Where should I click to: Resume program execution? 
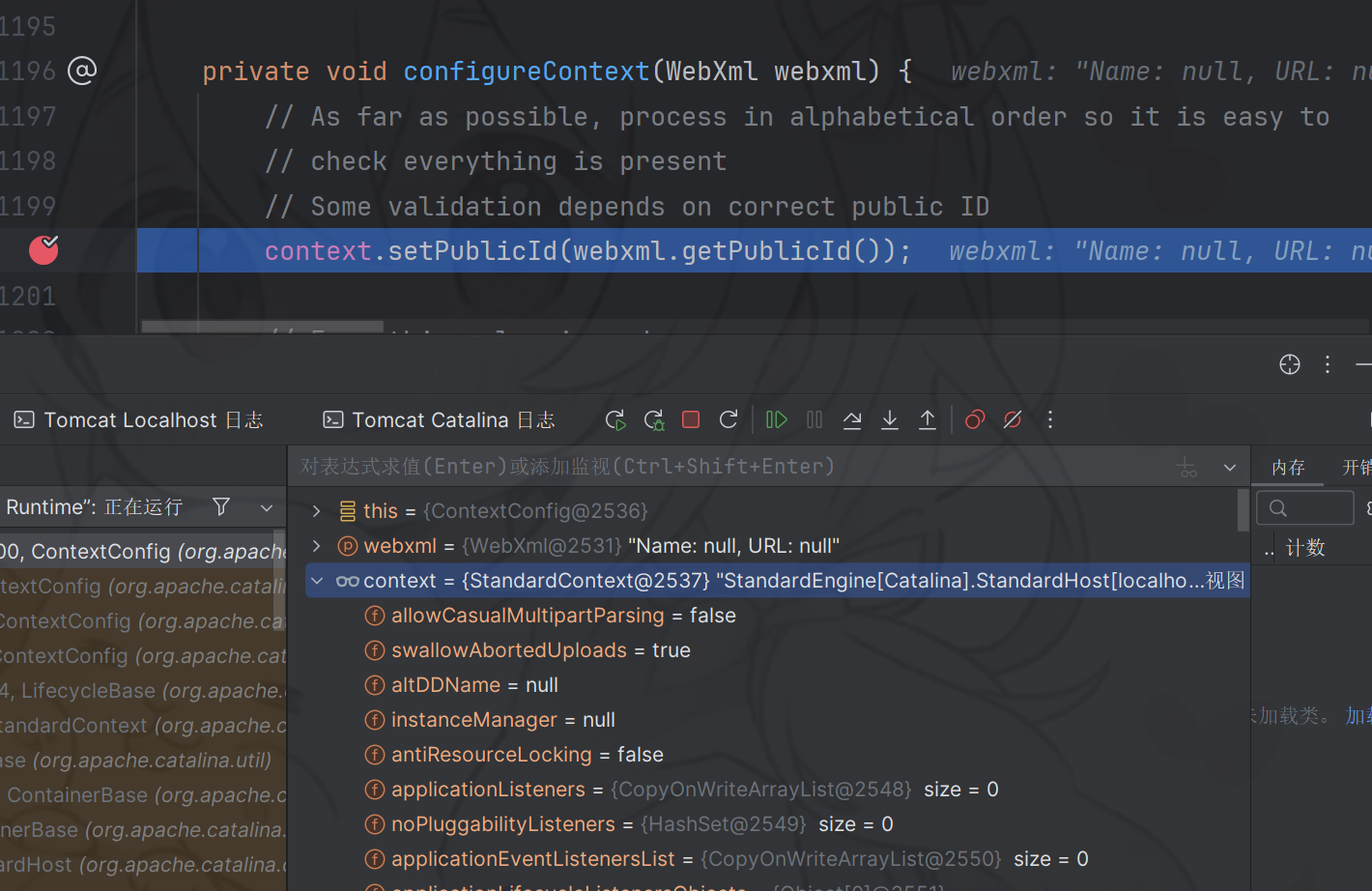tap(776, 419)
